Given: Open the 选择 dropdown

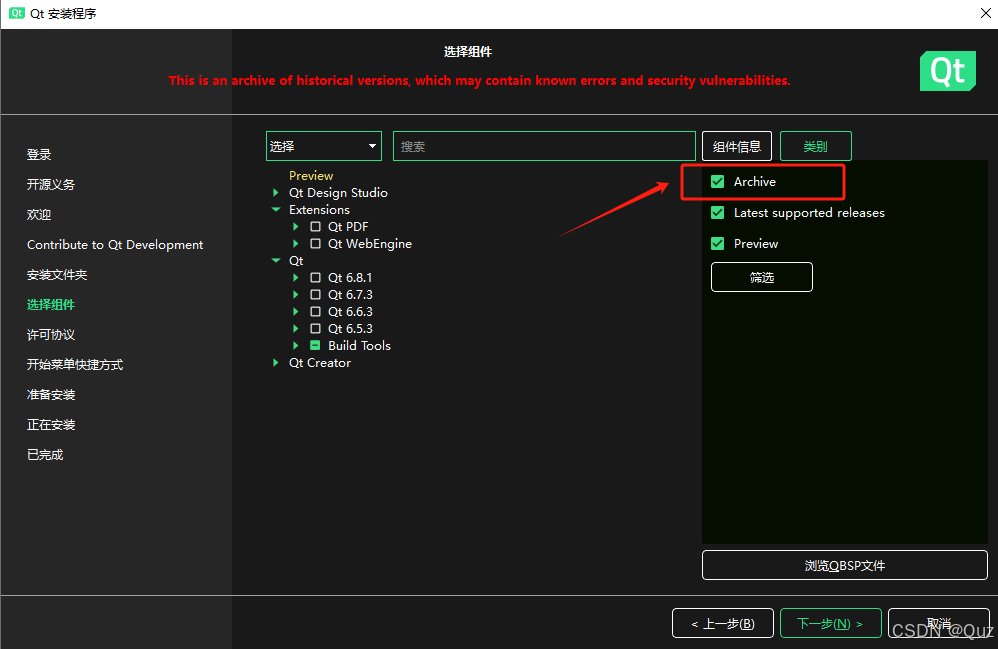Looking at the screenshot, I should coord(323,146).
